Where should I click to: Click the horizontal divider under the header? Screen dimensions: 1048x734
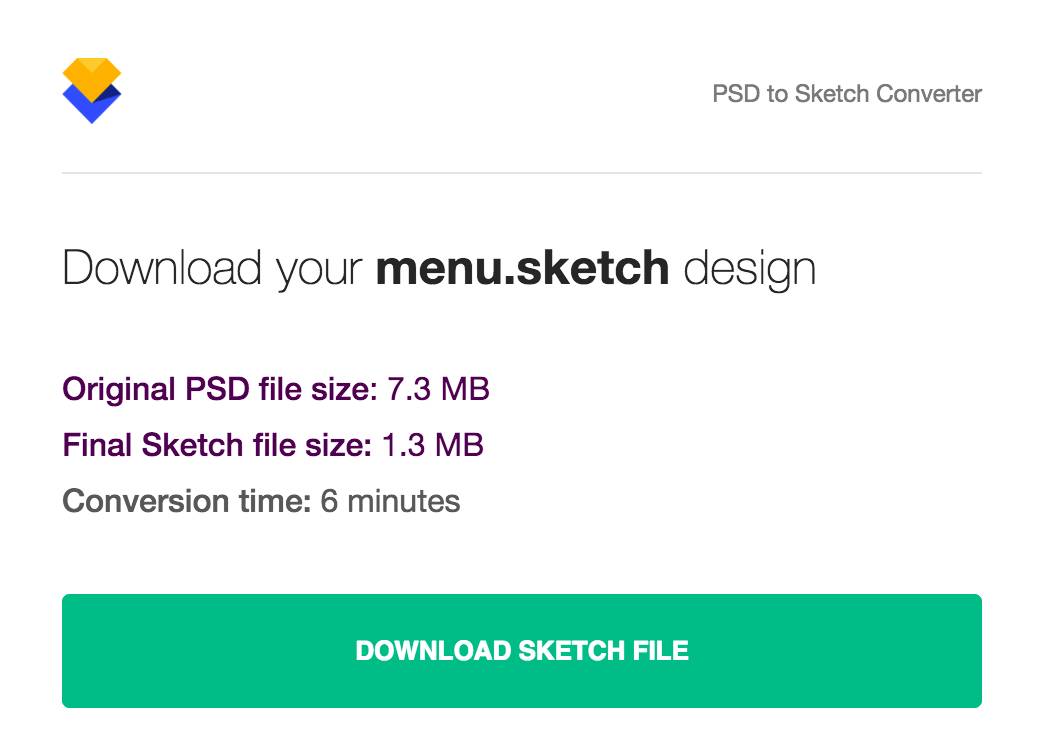click(523, 170)
